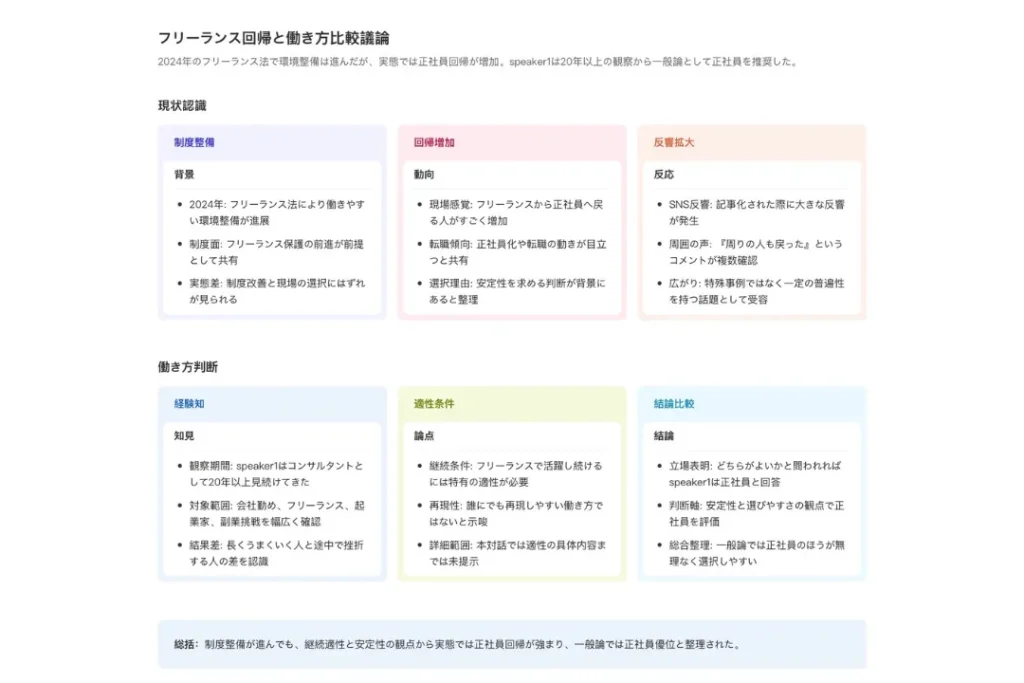This screenshot has width=1024, height=683.
Task: Click bullet 周囲の声: 『周りの人も戻った』
Action: [756, 252]
